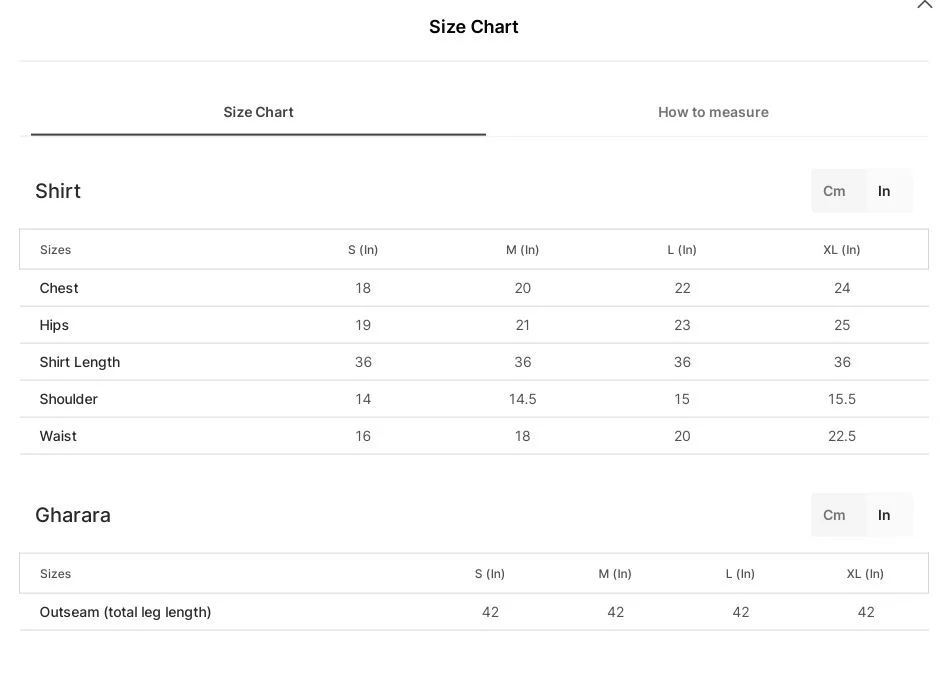Switch Shirt measurements to Cm

click(835, 191)
